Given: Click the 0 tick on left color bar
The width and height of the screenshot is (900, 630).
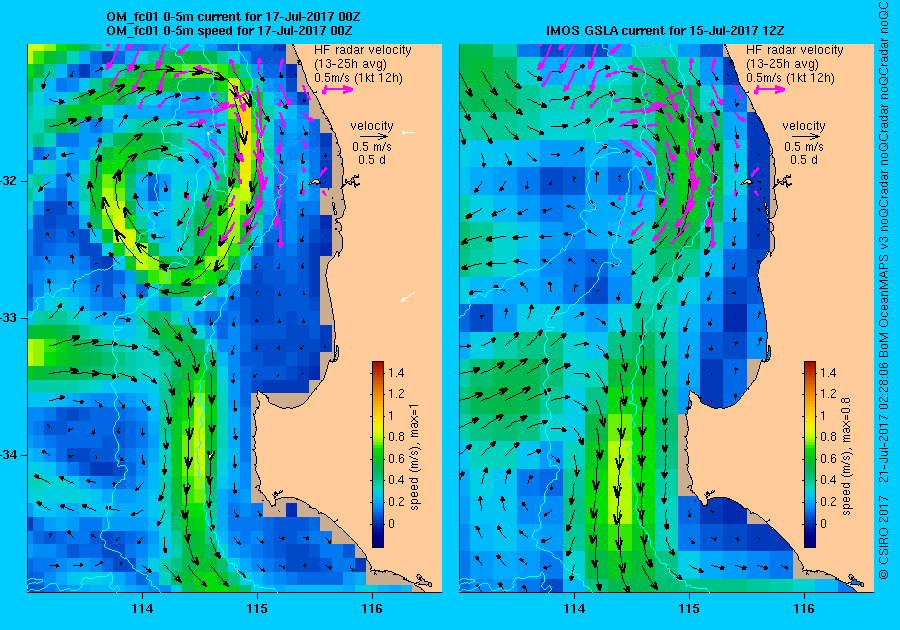Looking at the screenshot, I should (x=391, y=523).
